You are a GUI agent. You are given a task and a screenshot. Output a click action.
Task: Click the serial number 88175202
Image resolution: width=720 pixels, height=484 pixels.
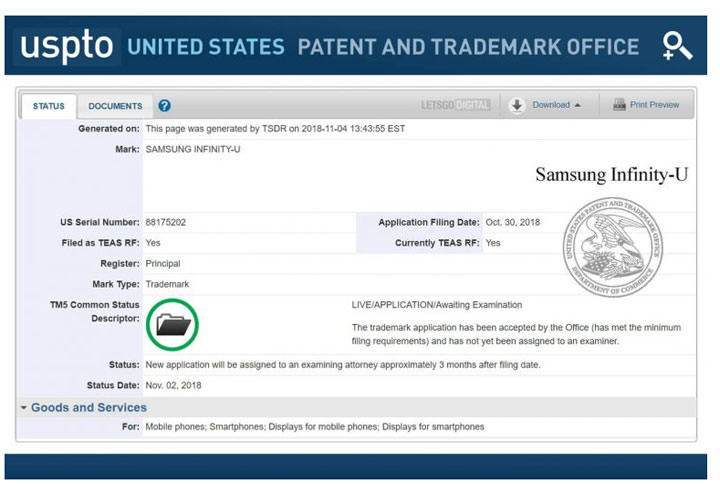tap(168, 222)
